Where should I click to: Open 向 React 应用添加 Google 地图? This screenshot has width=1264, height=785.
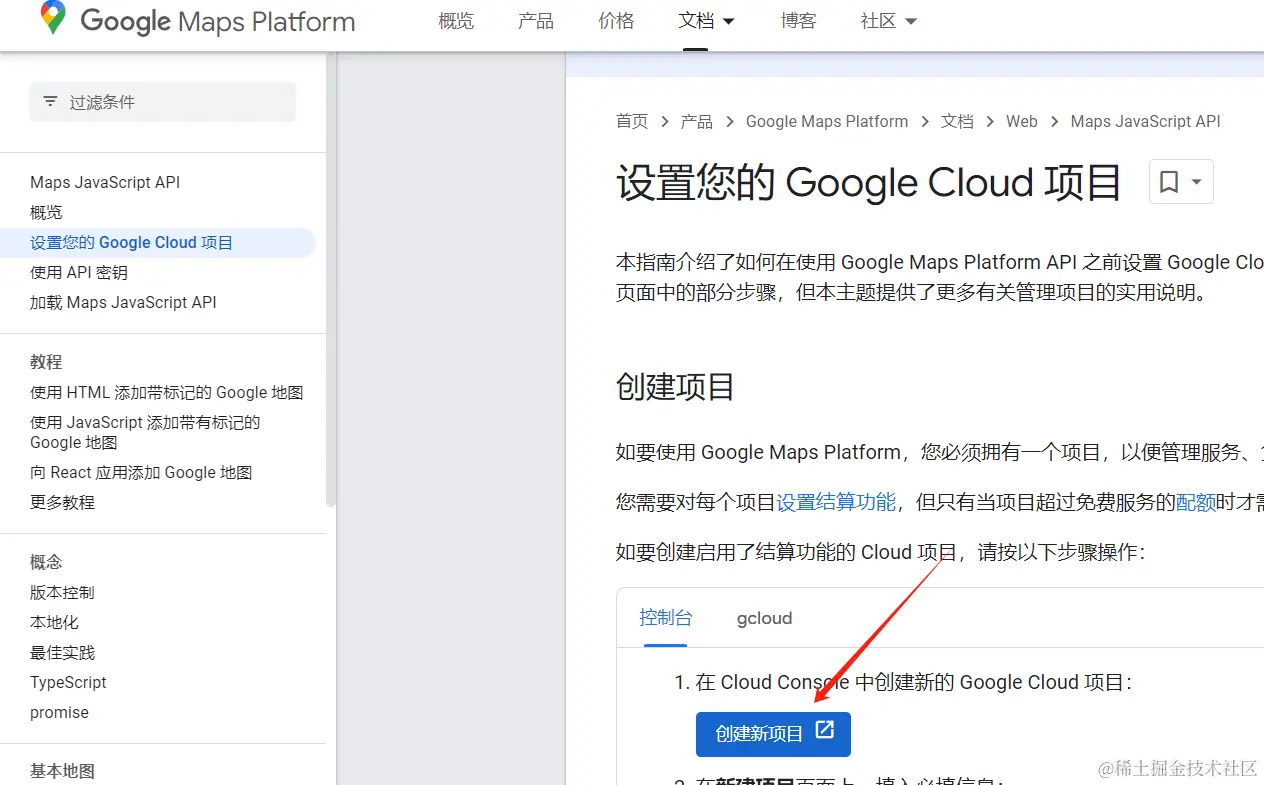pos(141,472)
